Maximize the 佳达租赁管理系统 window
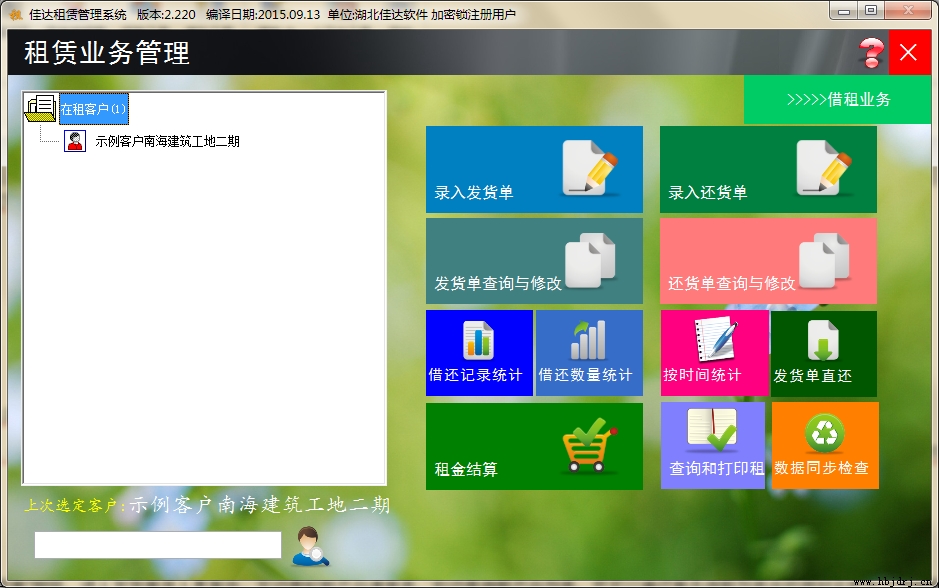Screen dimensions: 939x588 (871, 11)
